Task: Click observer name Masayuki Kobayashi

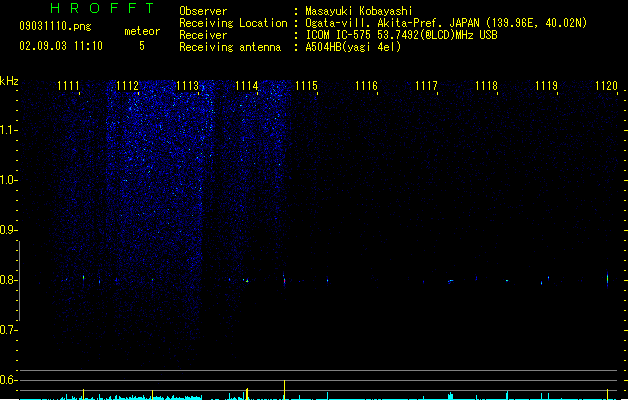Action: click(359, 11)
